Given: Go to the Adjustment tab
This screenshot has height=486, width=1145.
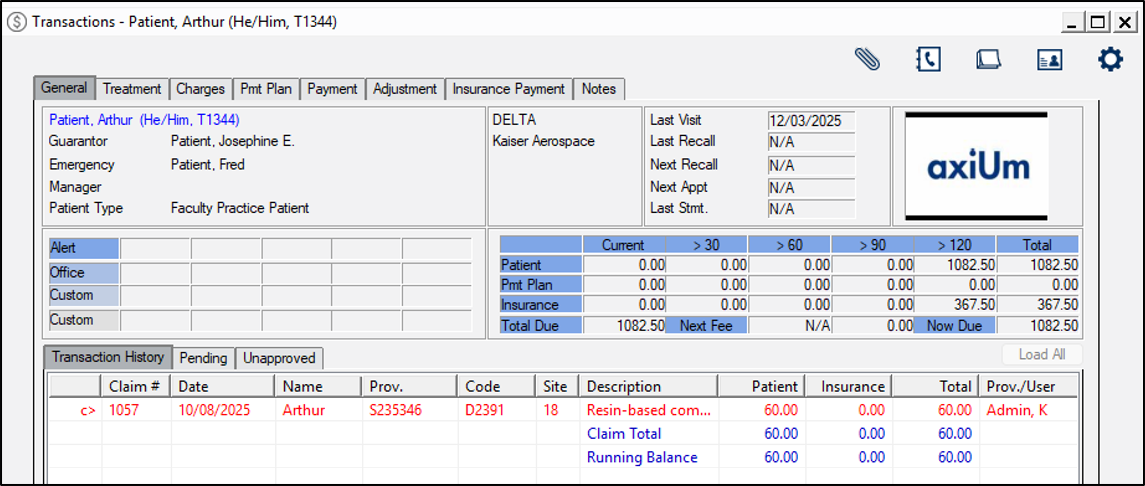Looking at the screenshot, I should point(405,89).
